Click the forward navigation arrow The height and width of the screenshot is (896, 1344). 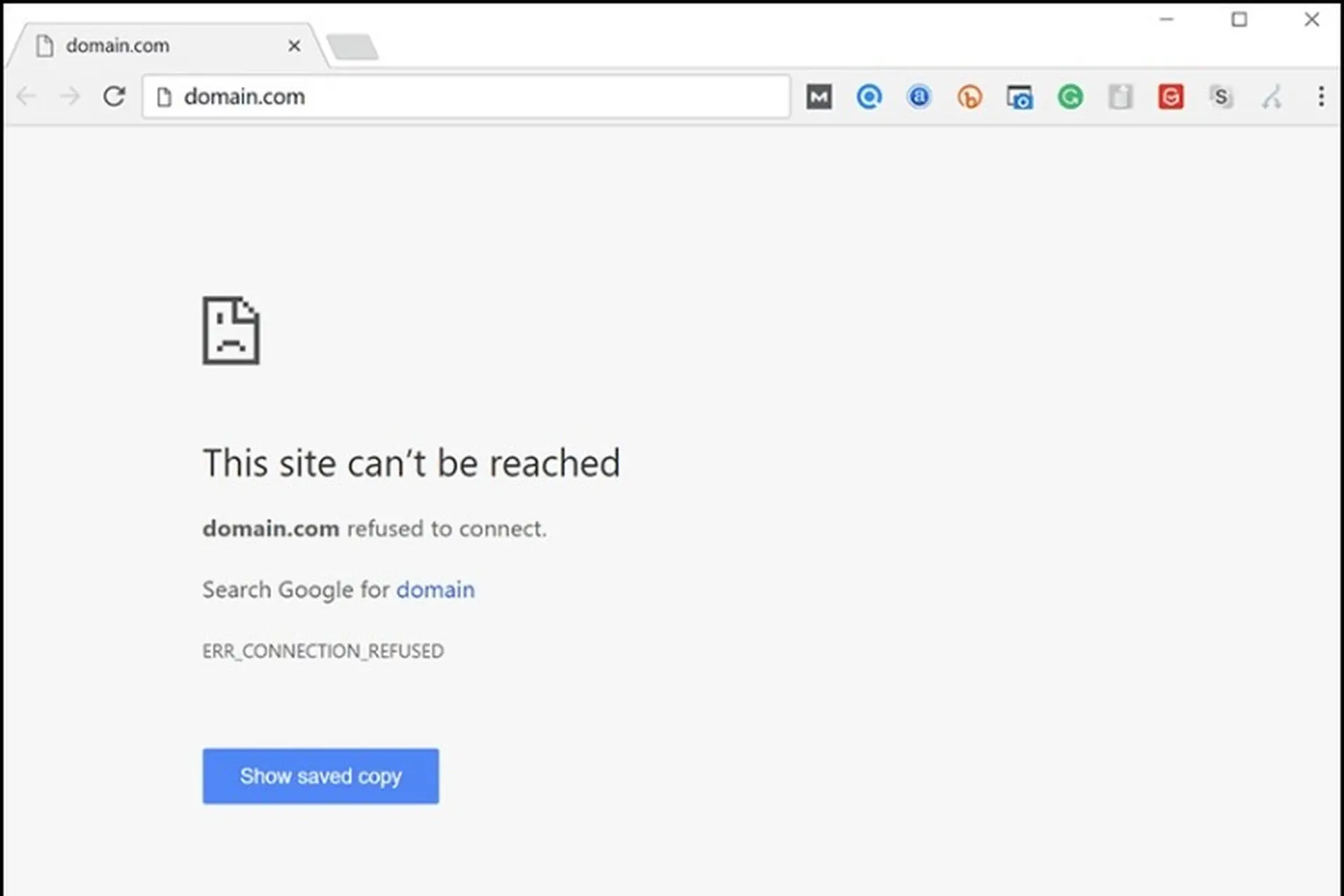[x=69, y=97]
